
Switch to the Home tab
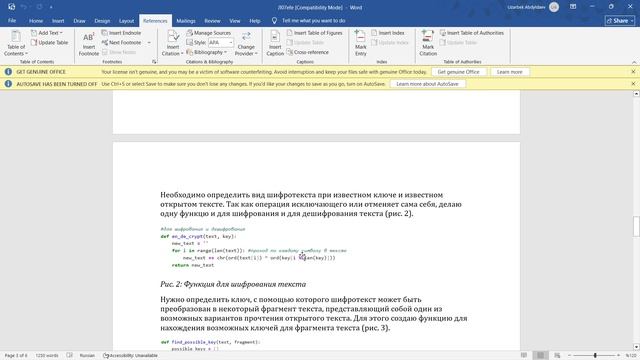pos(36,20)
